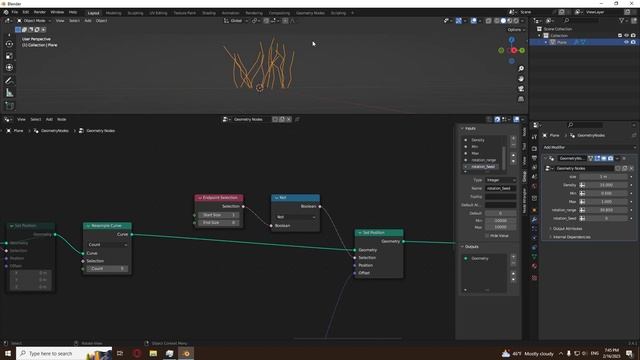Open Blender from the Windows taskbar

186,353
